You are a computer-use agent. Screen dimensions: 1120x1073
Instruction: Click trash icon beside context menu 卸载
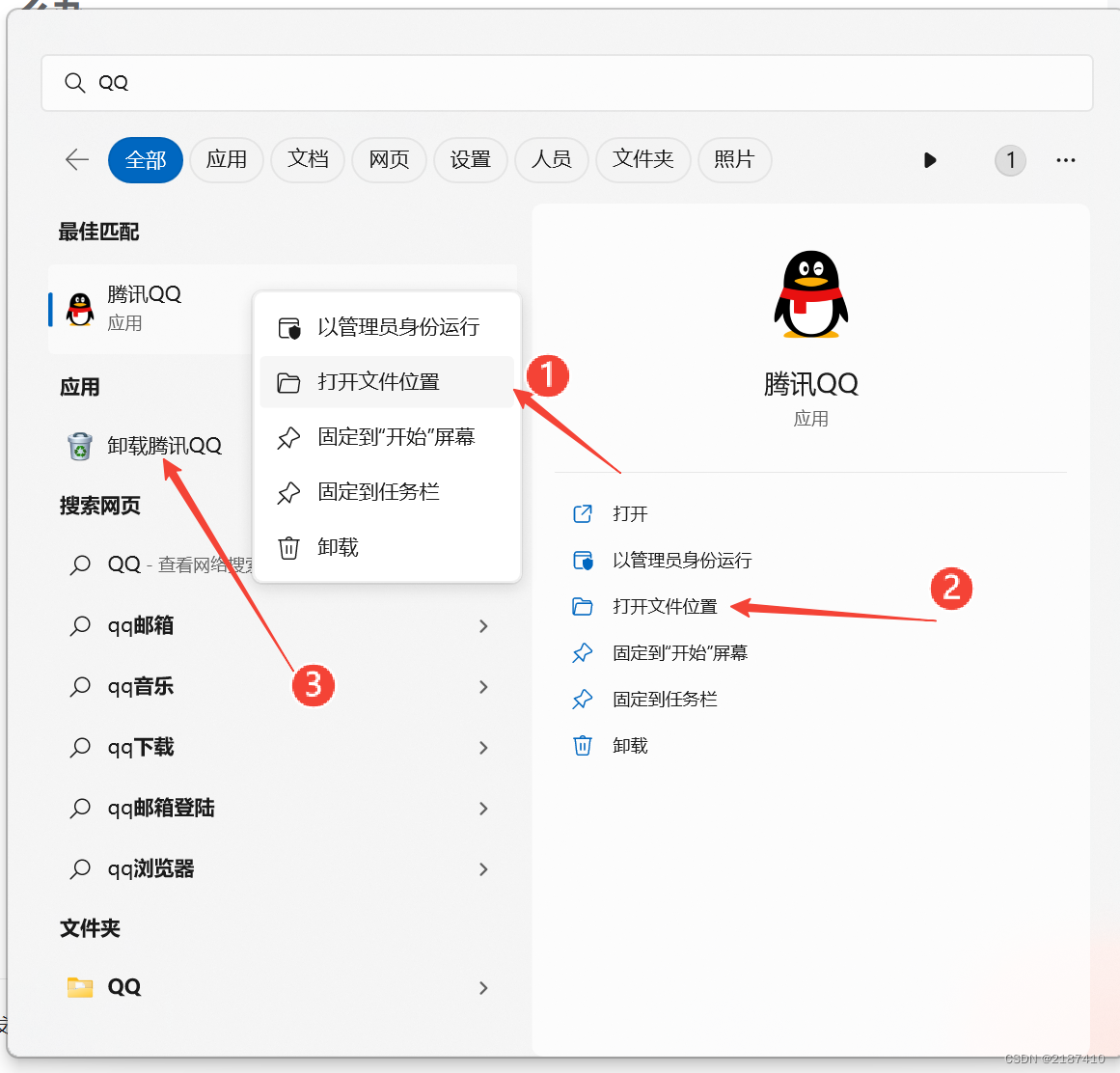click(x=288, y=548)
